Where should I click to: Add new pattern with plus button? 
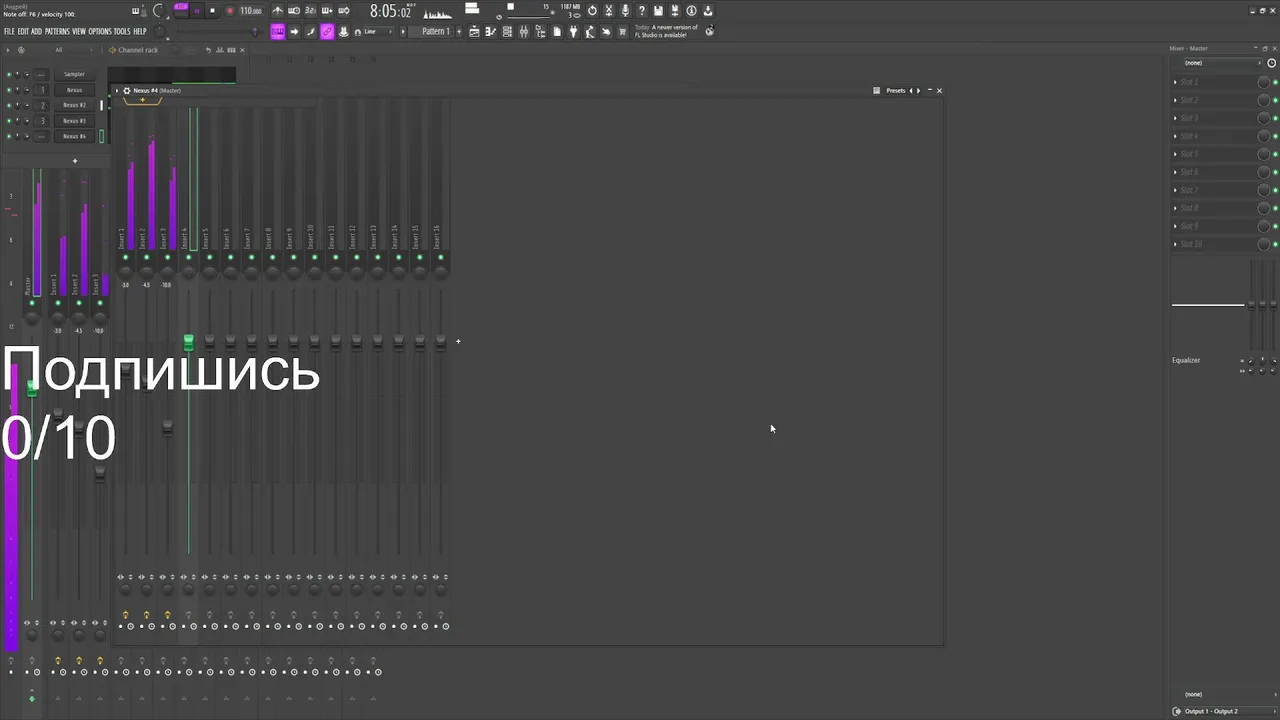point(459,31)
